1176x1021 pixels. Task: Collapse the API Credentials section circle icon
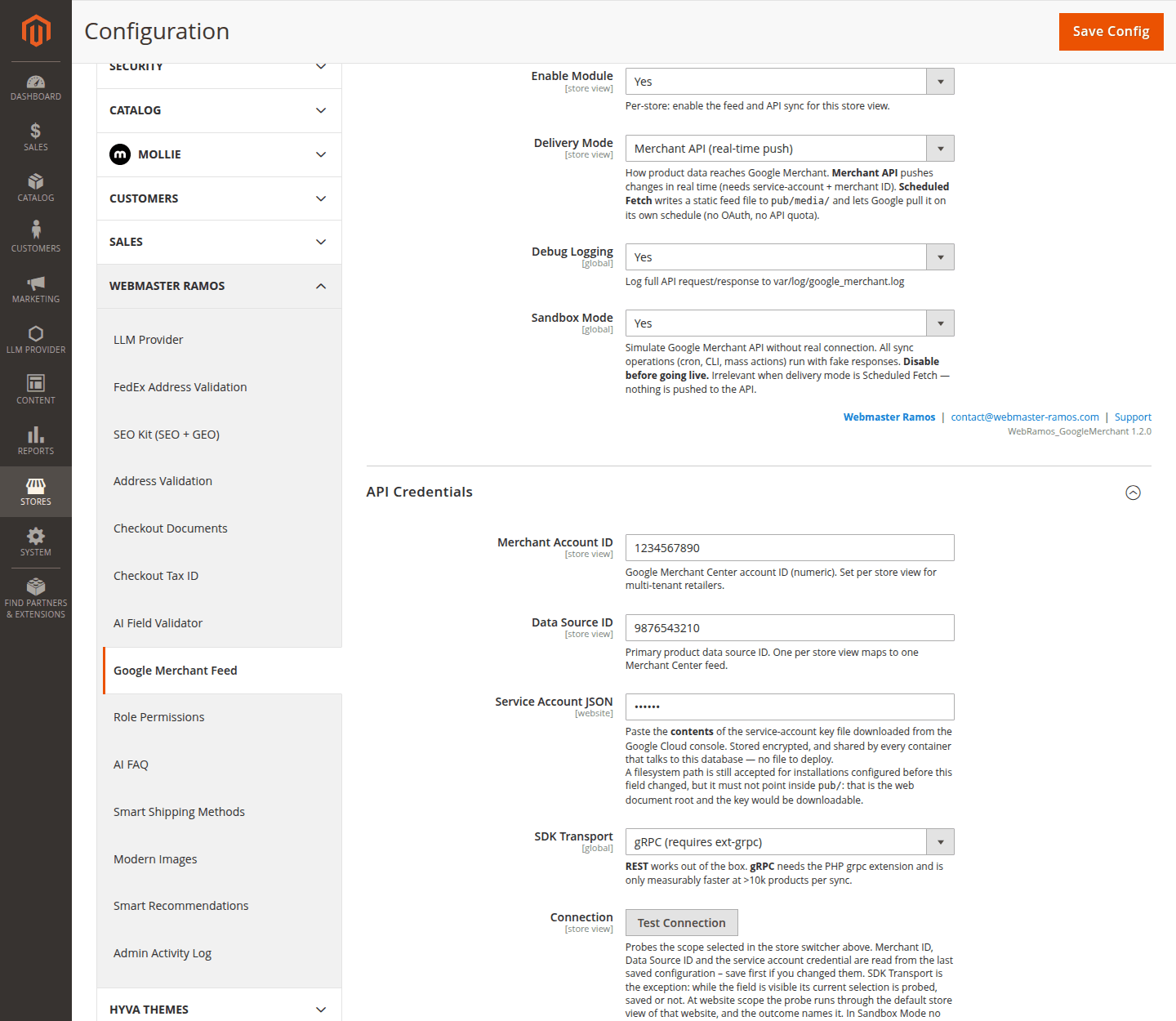click(x=1133, y=493)
